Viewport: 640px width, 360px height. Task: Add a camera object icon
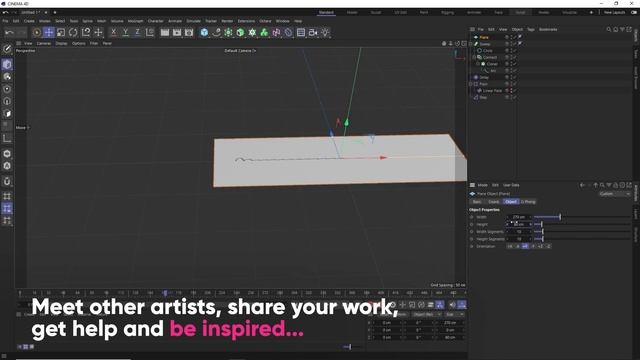click(313, 32)
